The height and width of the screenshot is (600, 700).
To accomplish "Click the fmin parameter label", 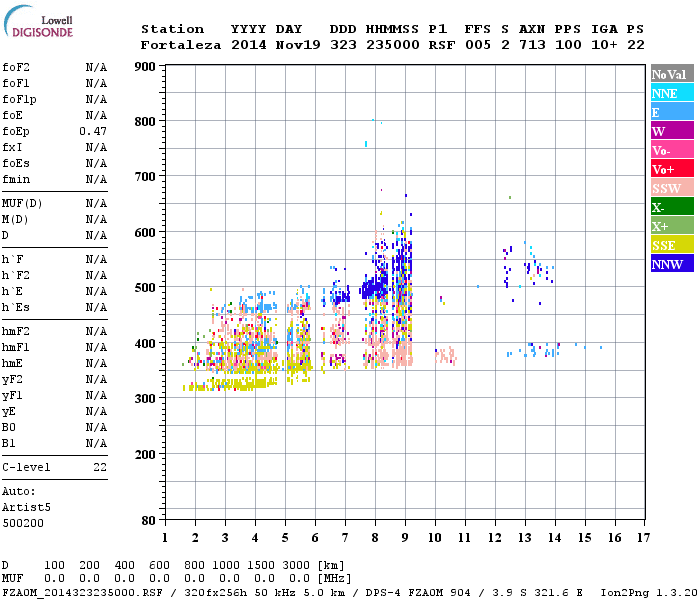I will pos(16,179).
